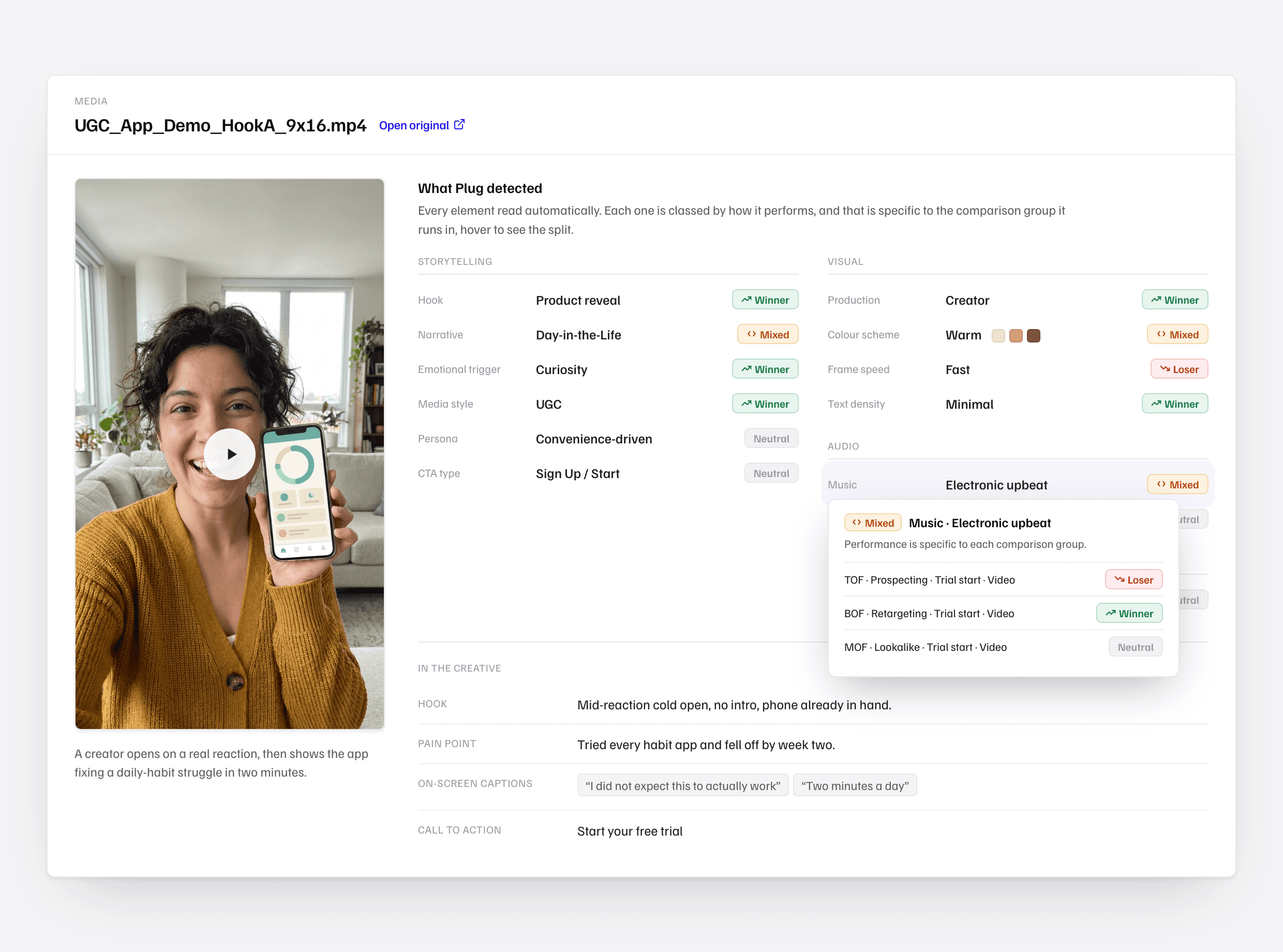This screenshot has height=952, width=1283.
Task: Click the Winner badge for BOF Retargeting
Action: click(x=1129, y=613)
